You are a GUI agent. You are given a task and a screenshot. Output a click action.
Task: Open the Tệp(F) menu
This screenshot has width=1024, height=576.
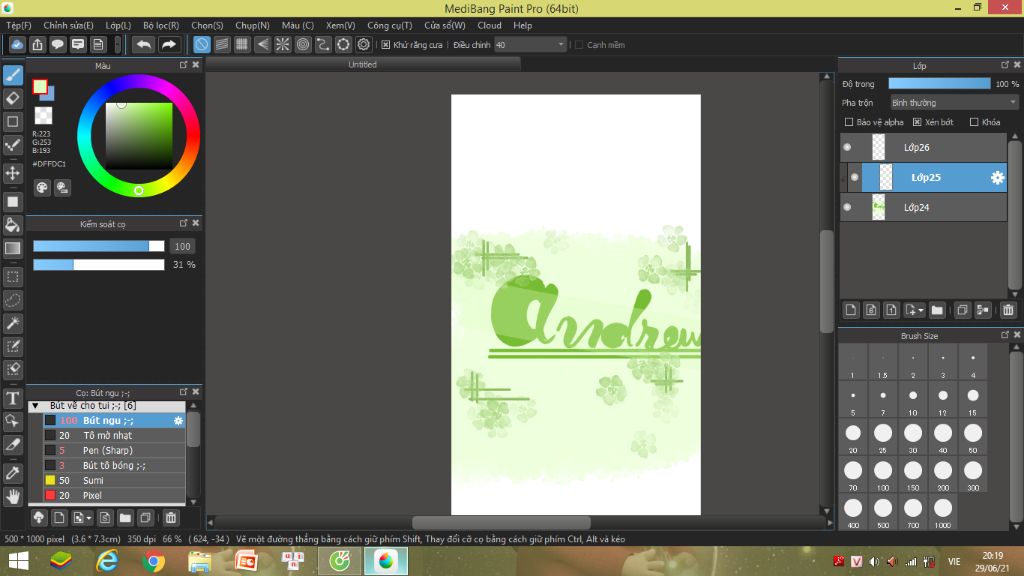pos(19,25)
